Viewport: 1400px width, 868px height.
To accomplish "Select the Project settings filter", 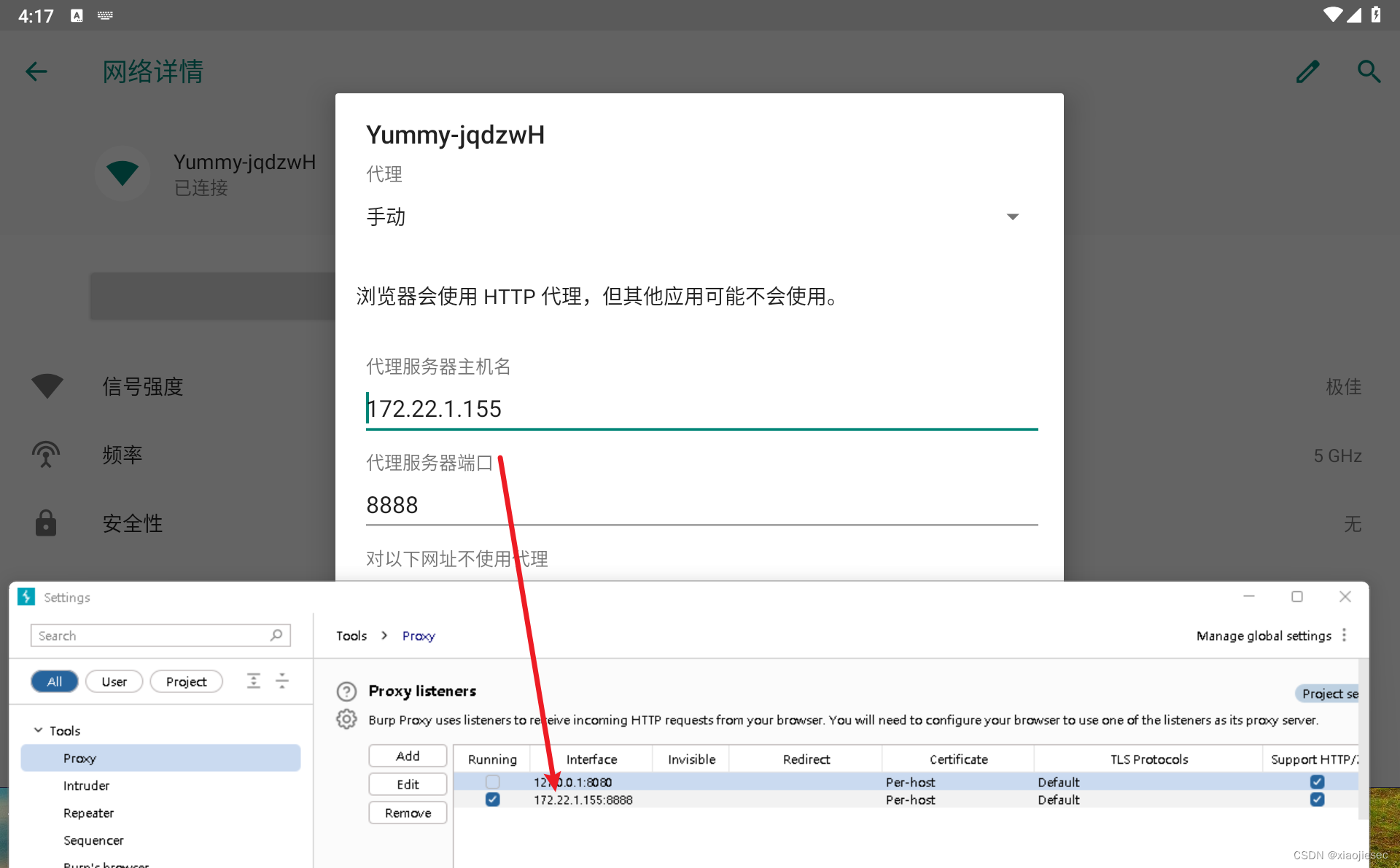I will (x=186, y=681).
